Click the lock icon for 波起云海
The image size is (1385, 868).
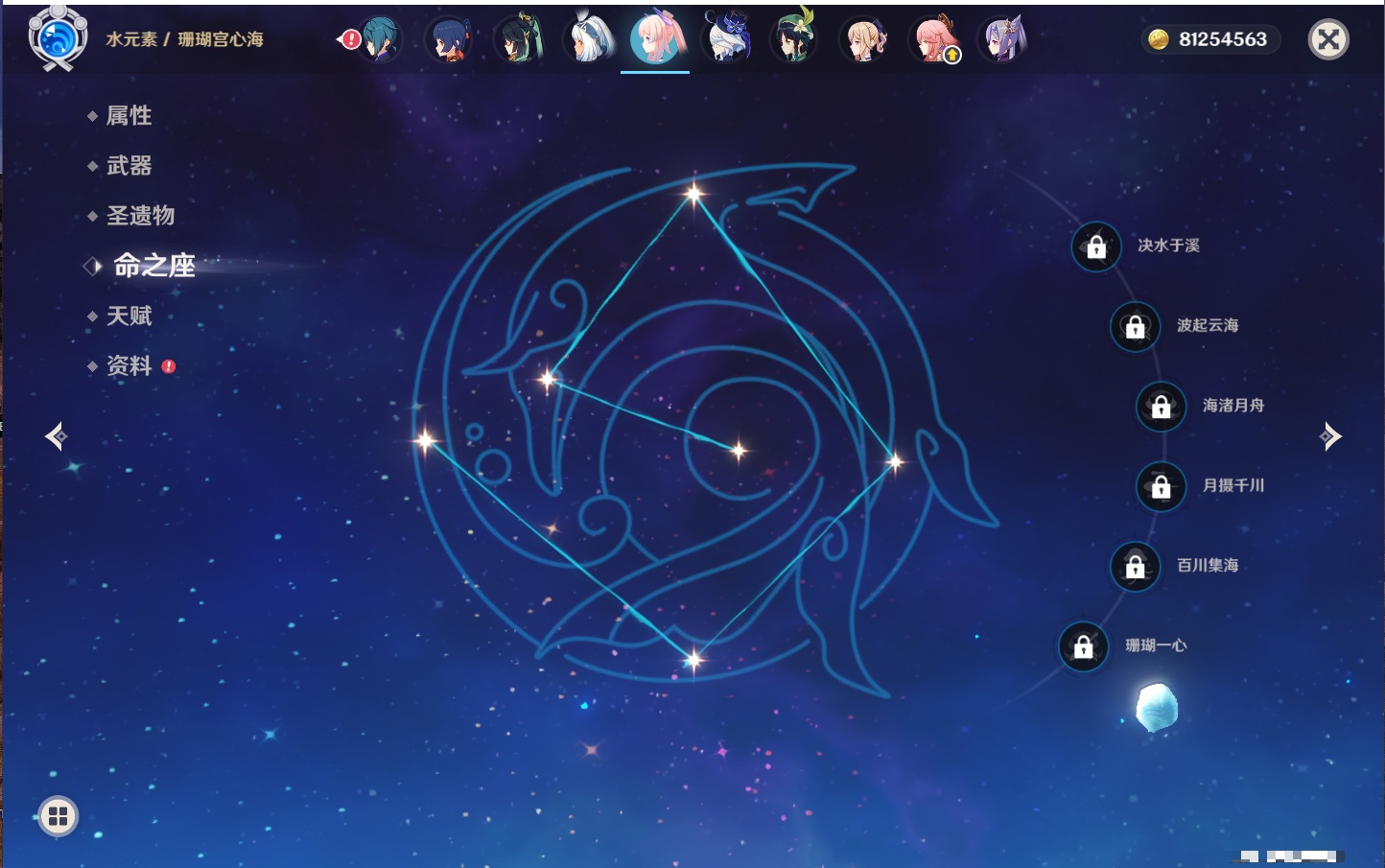[x=1135, y=326]
